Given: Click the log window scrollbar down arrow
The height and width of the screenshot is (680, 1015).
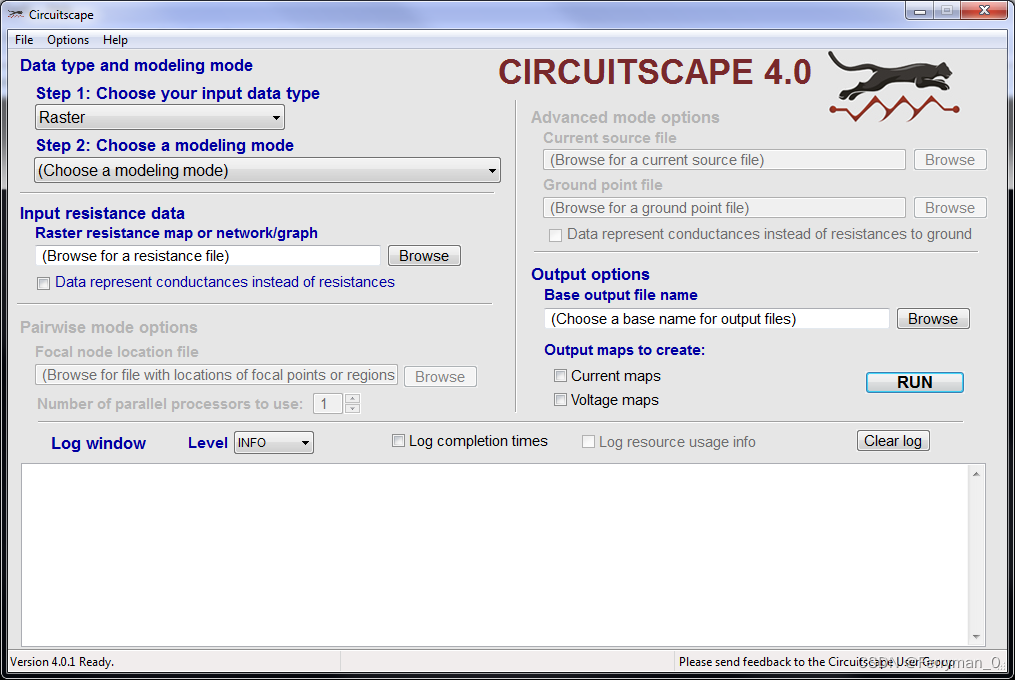Looking at the screenshot, I should coord(976,637).
